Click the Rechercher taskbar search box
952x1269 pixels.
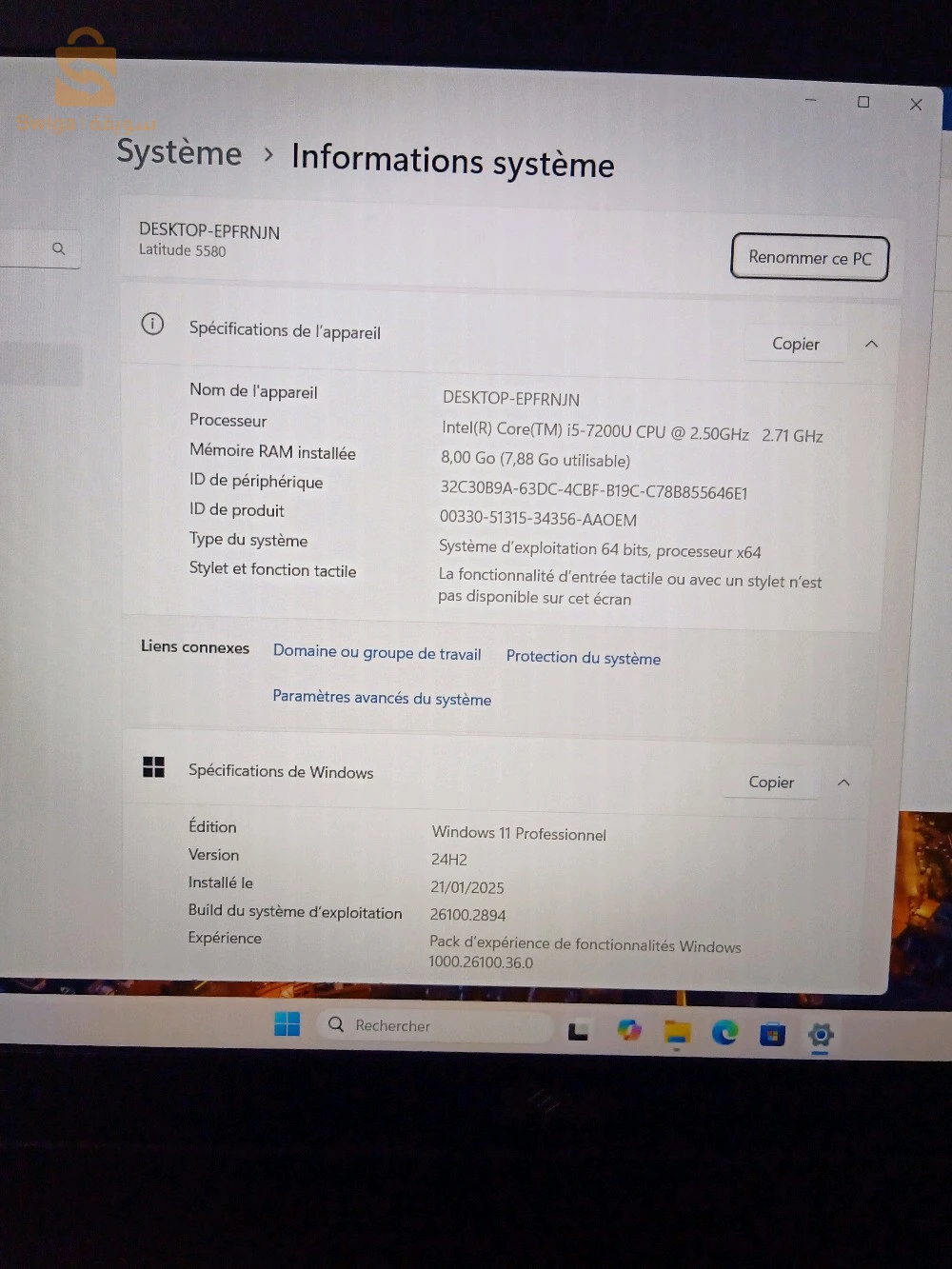pyautogui.click(x=435, y=1026)
